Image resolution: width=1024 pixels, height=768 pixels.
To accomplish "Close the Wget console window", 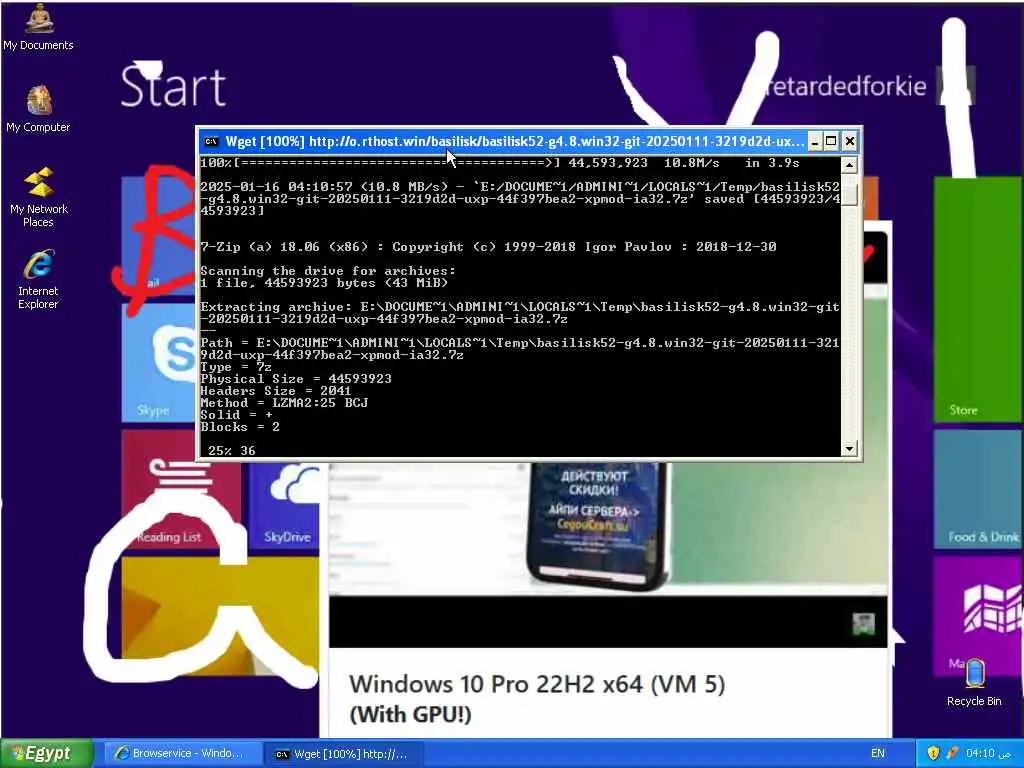I will pyautogui.click(x=850, y=141).
